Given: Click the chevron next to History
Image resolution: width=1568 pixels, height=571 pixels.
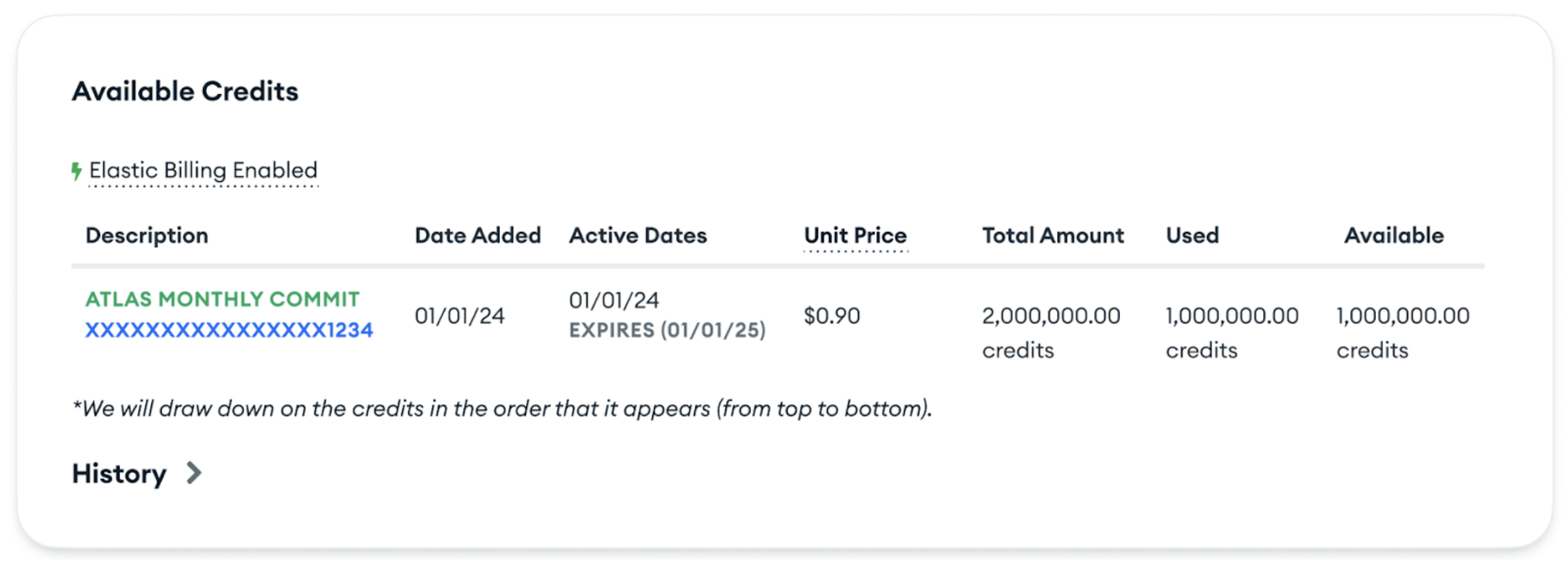Looking at the screenshot, I should (x=195, y=472).
